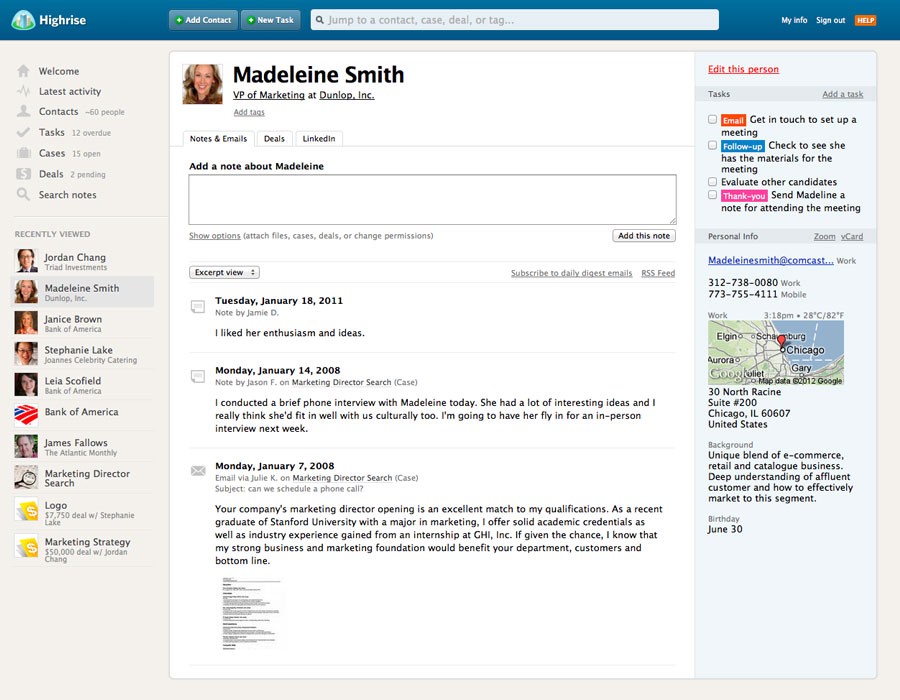Screen dimensions: 900x700
Task: Subscribe to daily digest emails link
Action: tap(572, 273)
